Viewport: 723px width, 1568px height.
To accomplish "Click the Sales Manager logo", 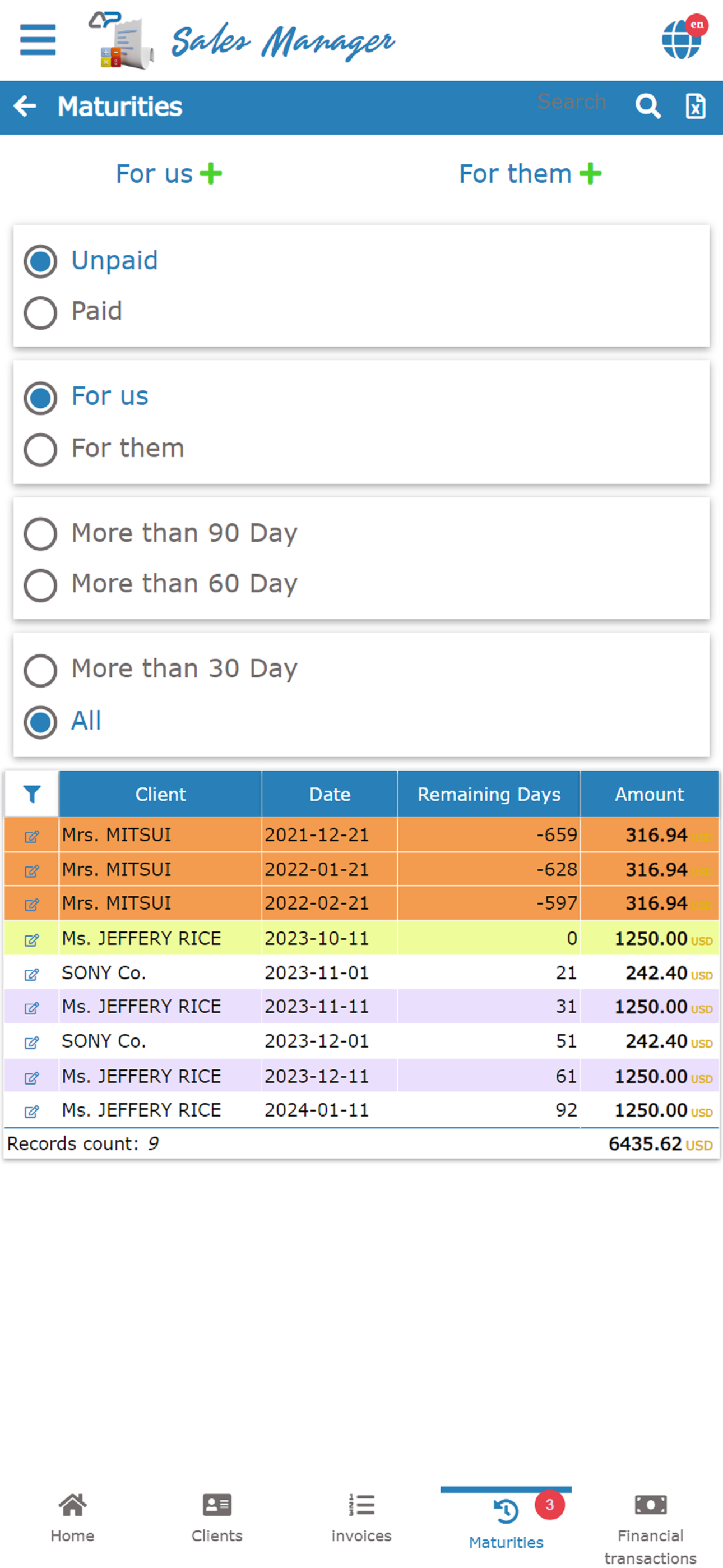I will (242, 40).
